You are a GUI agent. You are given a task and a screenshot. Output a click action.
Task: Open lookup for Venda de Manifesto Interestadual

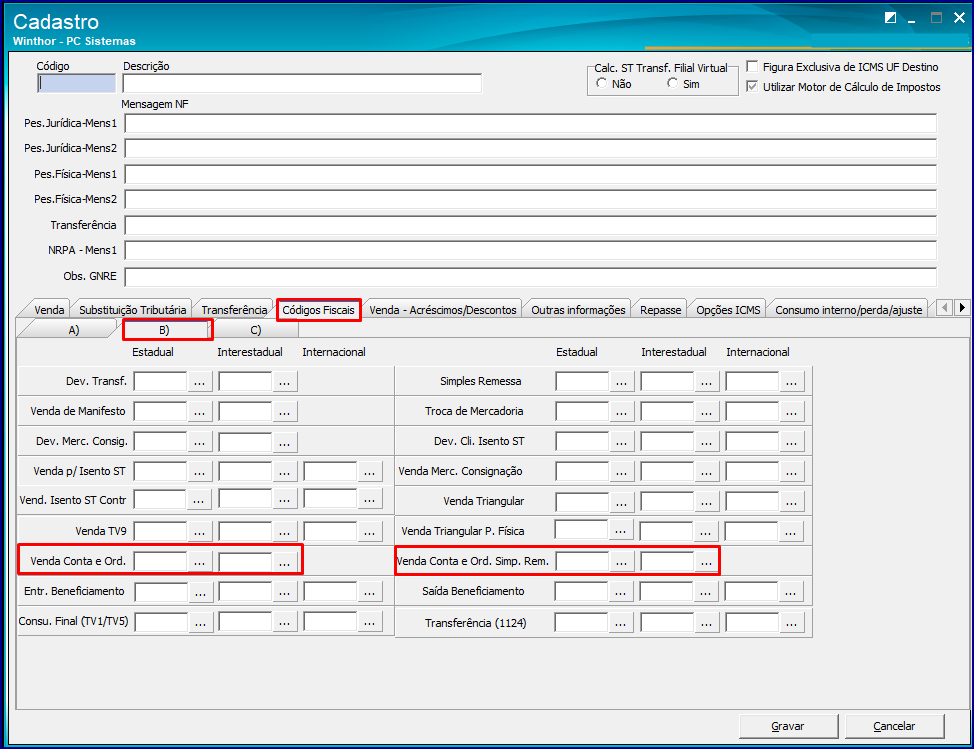[x=284, y=412]
